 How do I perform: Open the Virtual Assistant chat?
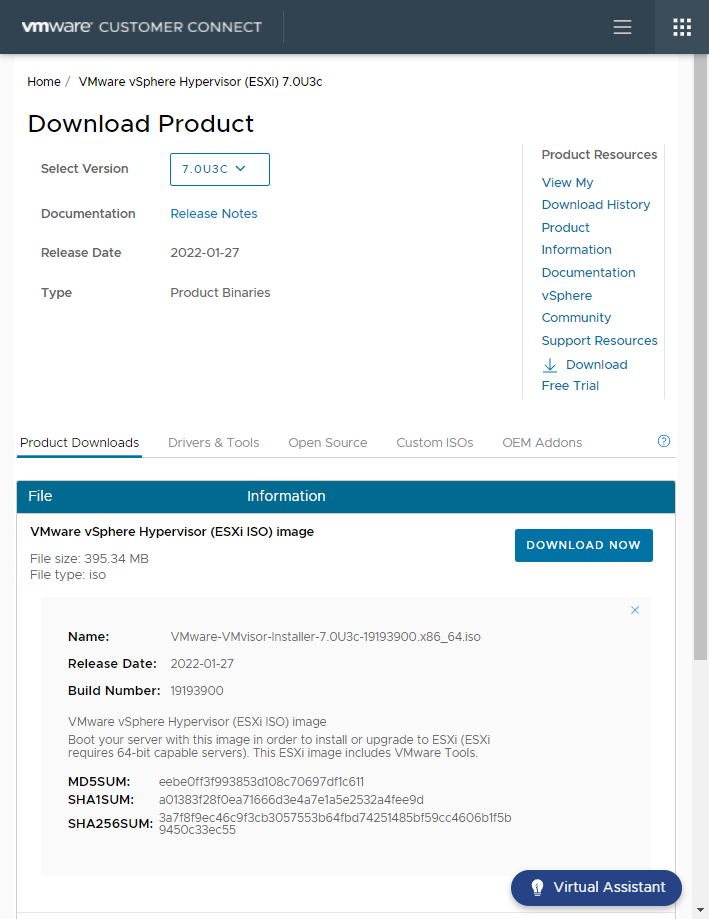click(596, 887)
